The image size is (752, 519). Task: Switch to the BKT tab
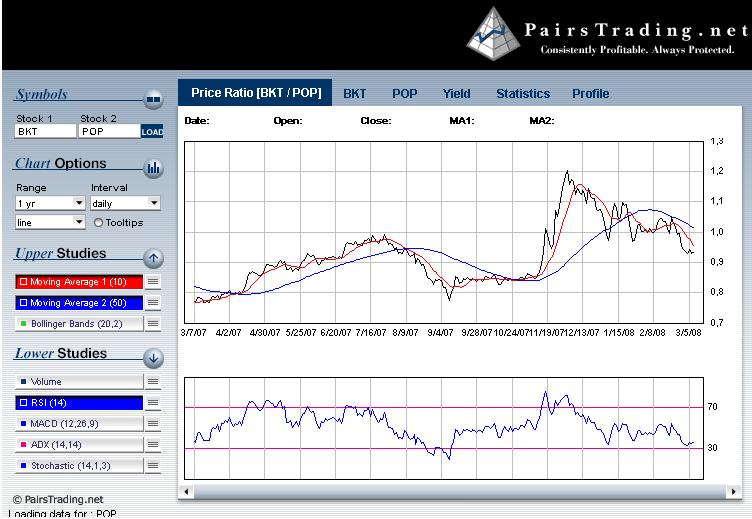pyautogui.click(x=354, y=94)
